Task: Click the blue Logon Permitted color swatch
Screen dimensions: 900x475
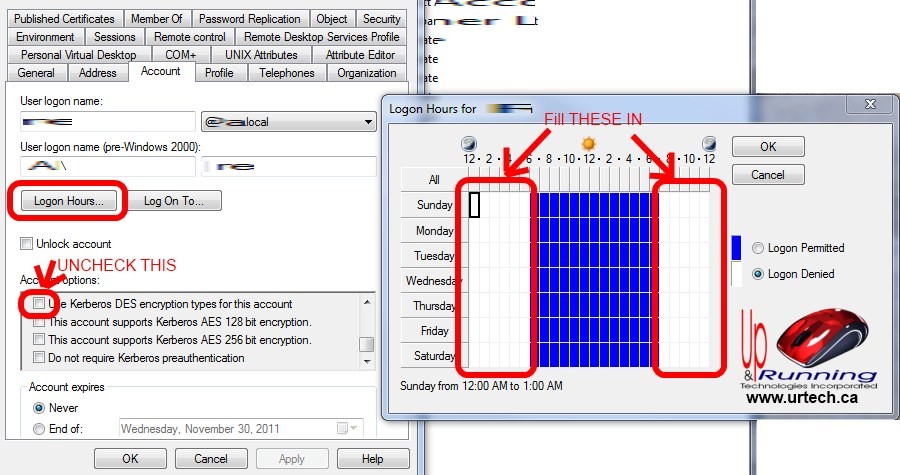Action: point(736,248)
